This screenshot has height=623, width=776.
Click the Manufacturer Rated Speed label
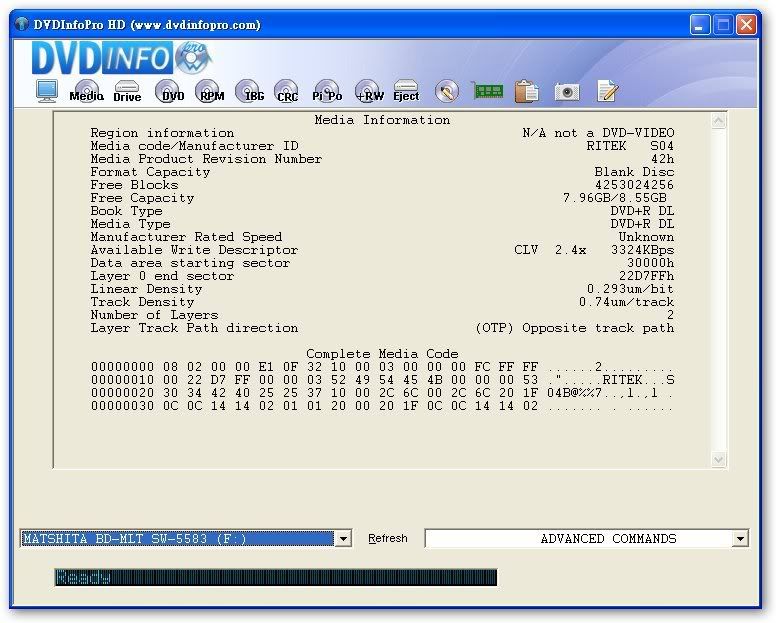click(x=186, y=237)
